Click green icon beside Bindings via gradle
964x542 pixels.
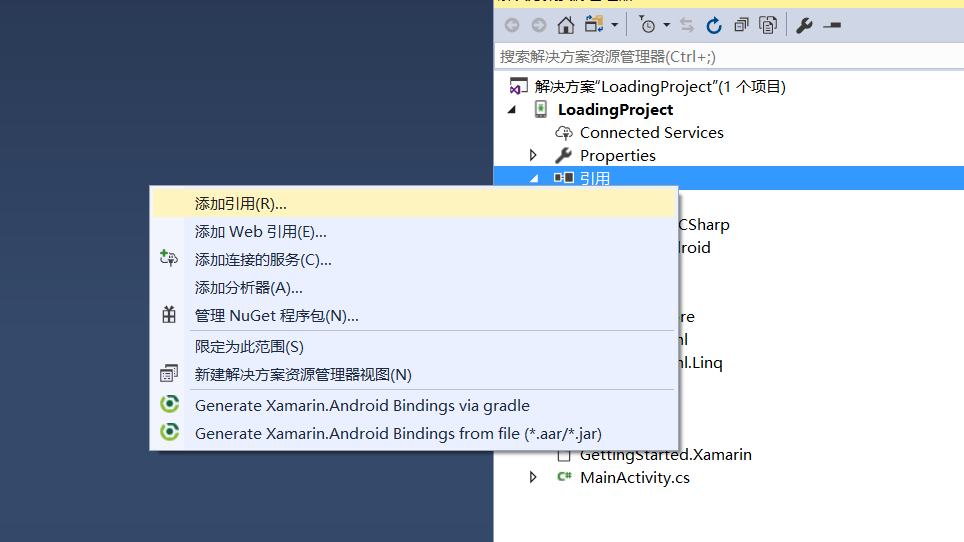point(170,404)
